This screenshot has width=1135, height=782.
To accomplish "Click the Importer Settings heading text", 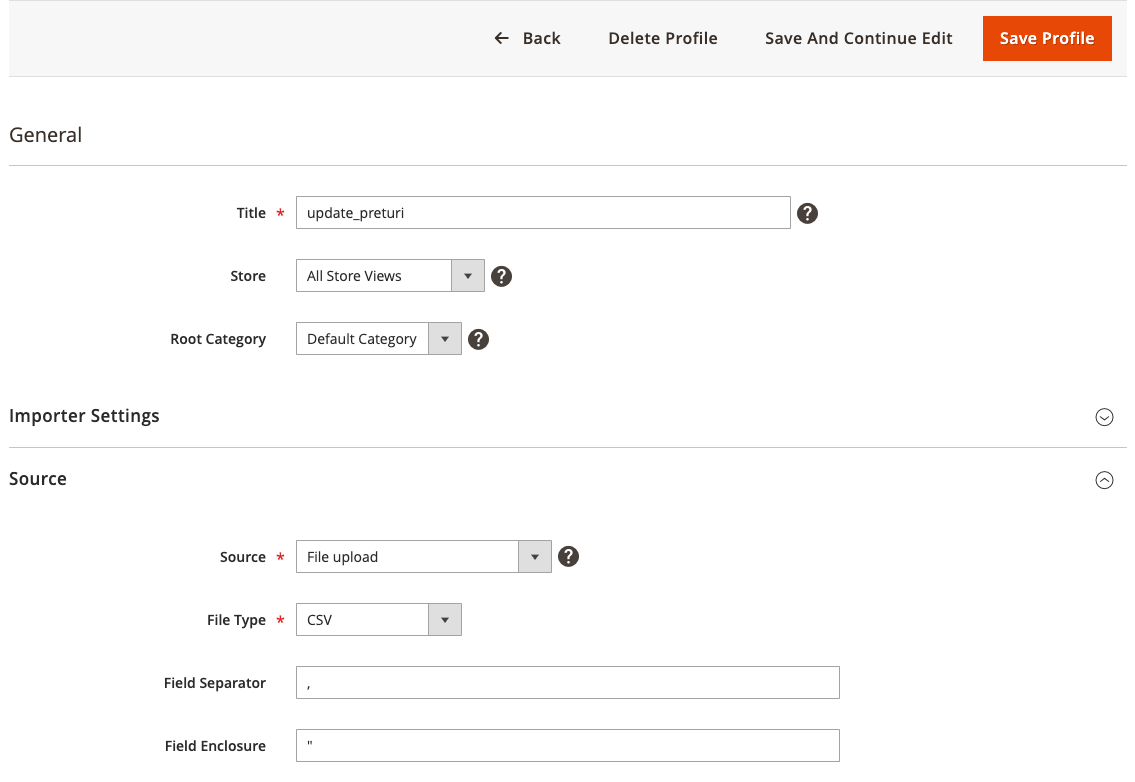I will (84, 416).
